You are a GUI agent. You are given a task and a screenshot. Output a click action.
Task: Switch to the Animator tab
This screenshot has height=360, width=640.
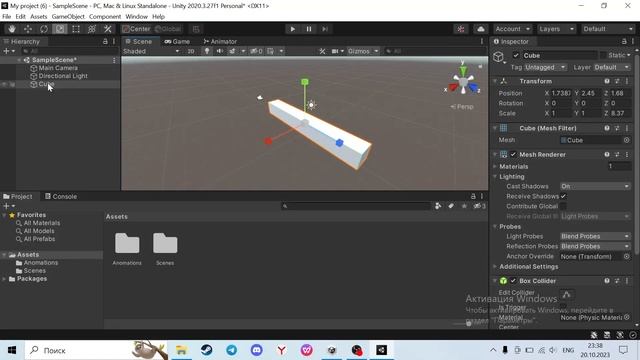(x=220, y=42)
